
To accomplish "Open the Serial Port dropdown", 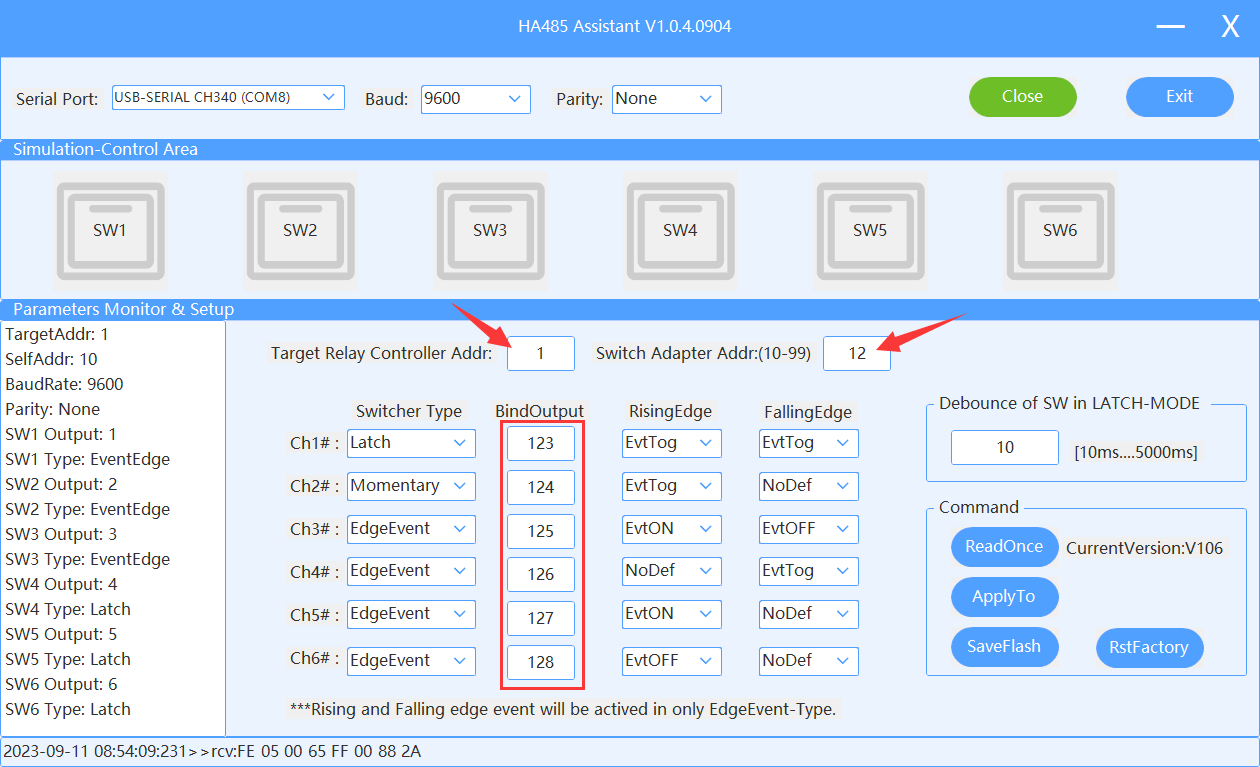I will 228,98.
